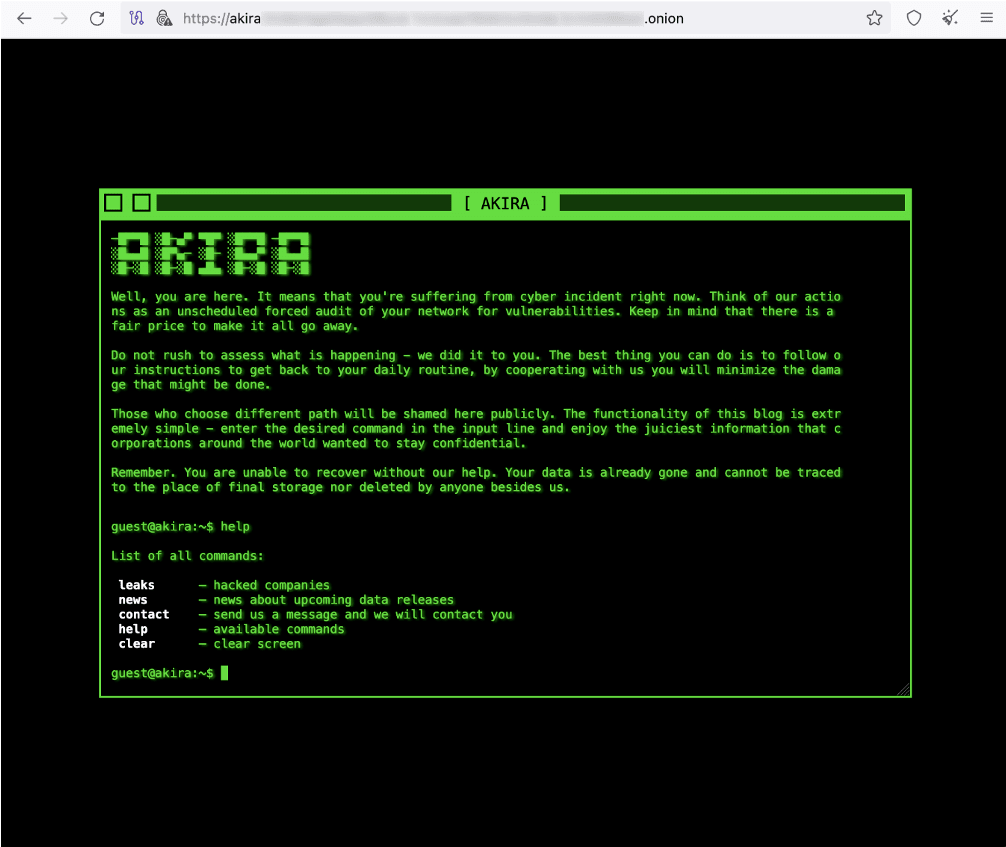Open the Tor circuit display icon
Viewport: 1006px width, 847px height.
[x=137, y=18]
